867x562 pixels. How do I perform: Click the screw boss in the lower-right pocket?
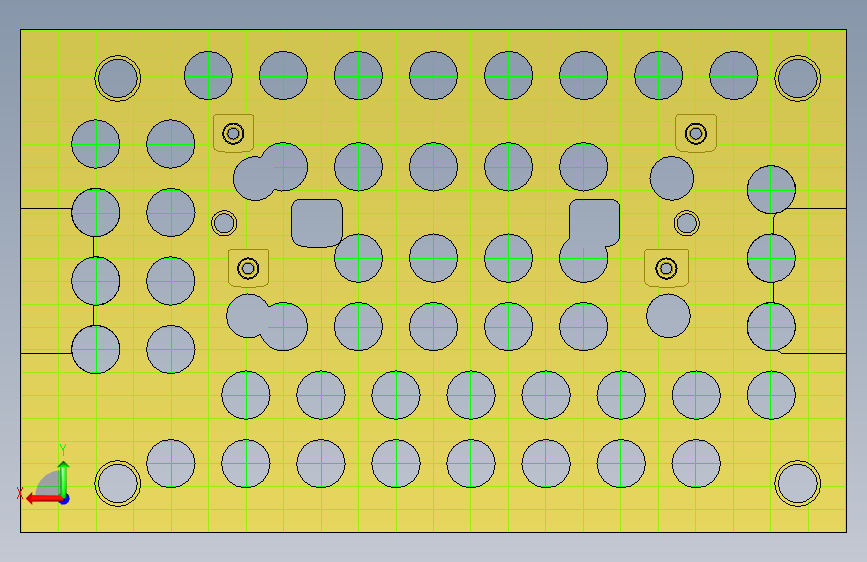666,268
